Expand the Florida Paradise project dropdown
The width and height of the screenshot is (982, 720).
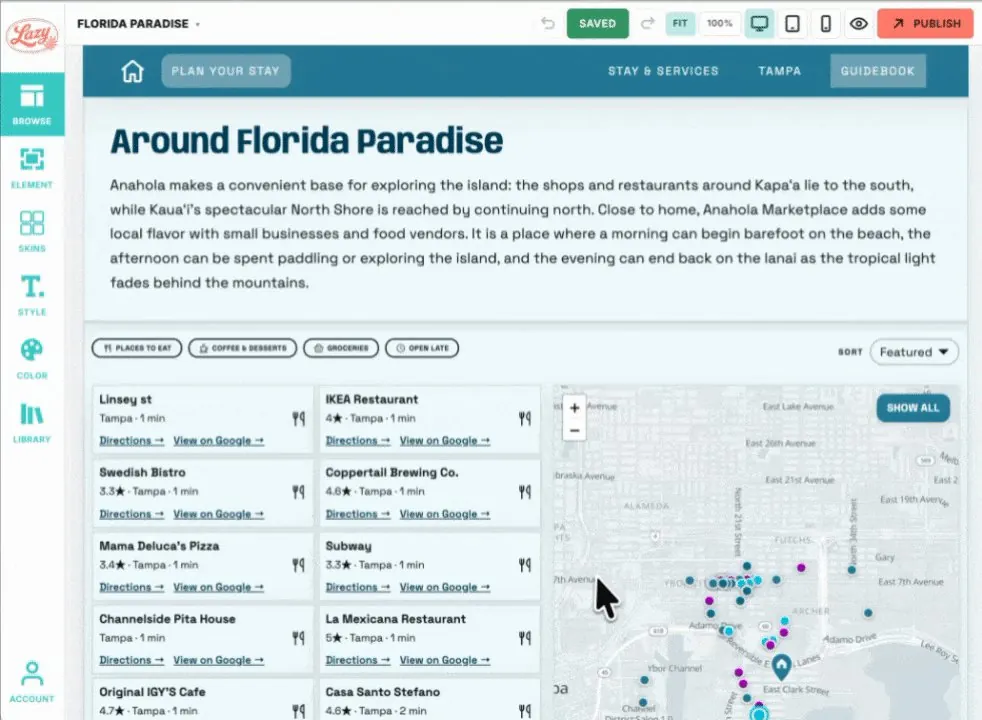point(138,24)
